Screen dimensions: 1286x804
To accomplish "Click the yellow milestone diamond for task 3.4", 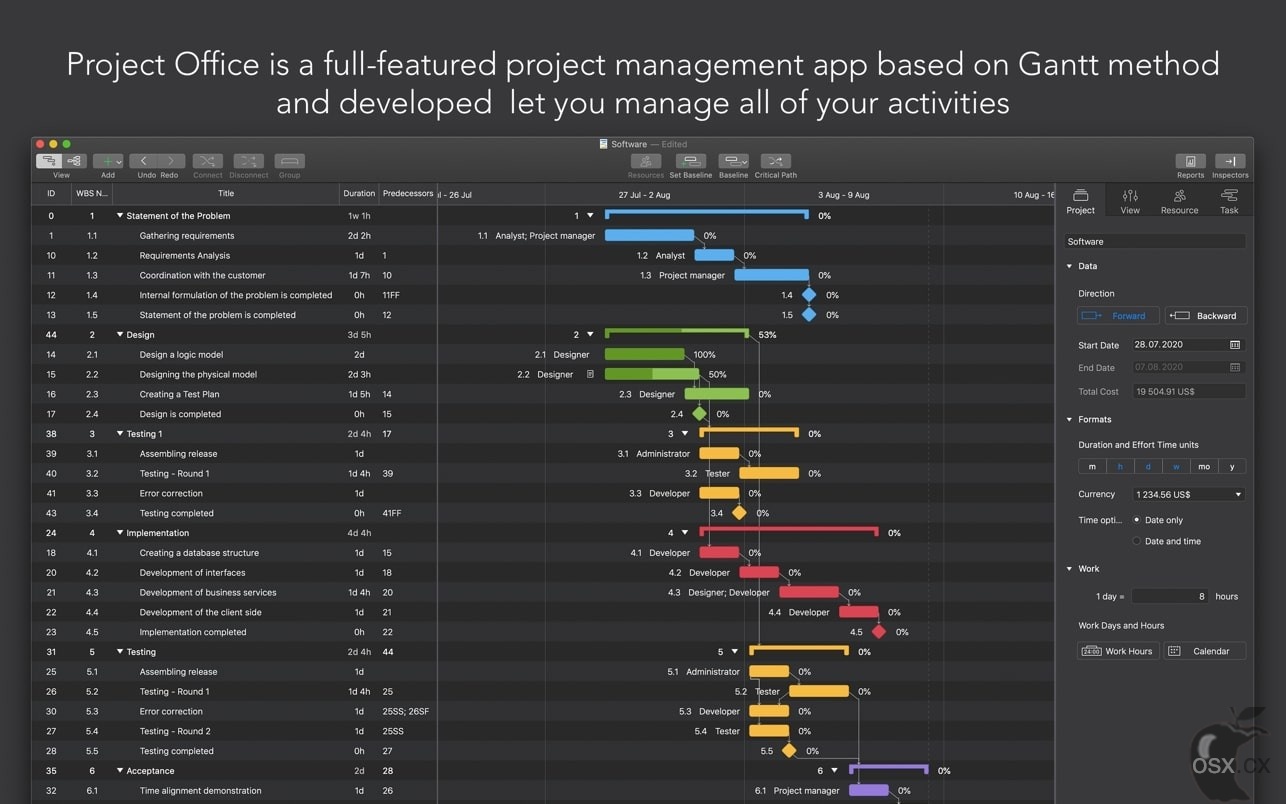I will pos(739,513).
